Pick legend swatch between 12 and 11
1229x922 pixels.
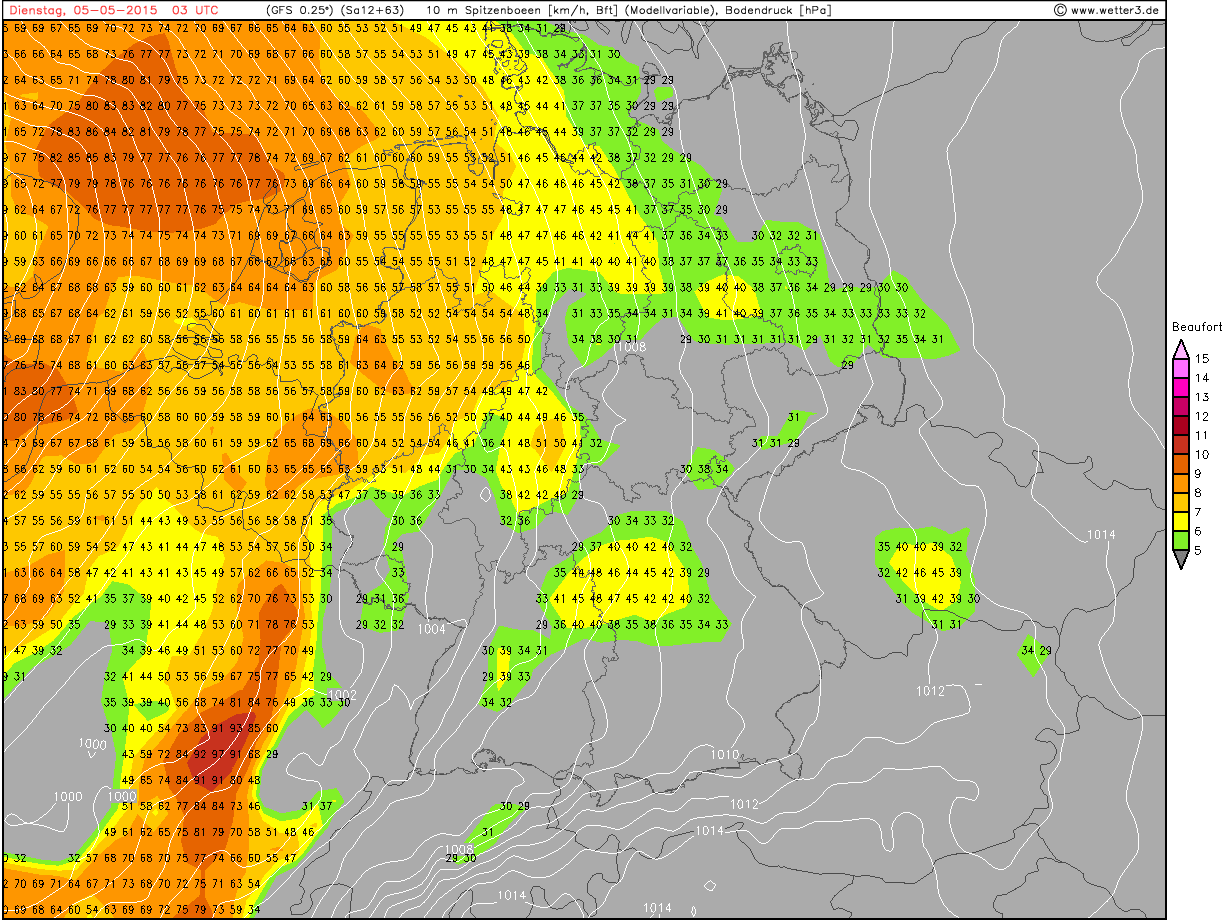coord(1180,425)
